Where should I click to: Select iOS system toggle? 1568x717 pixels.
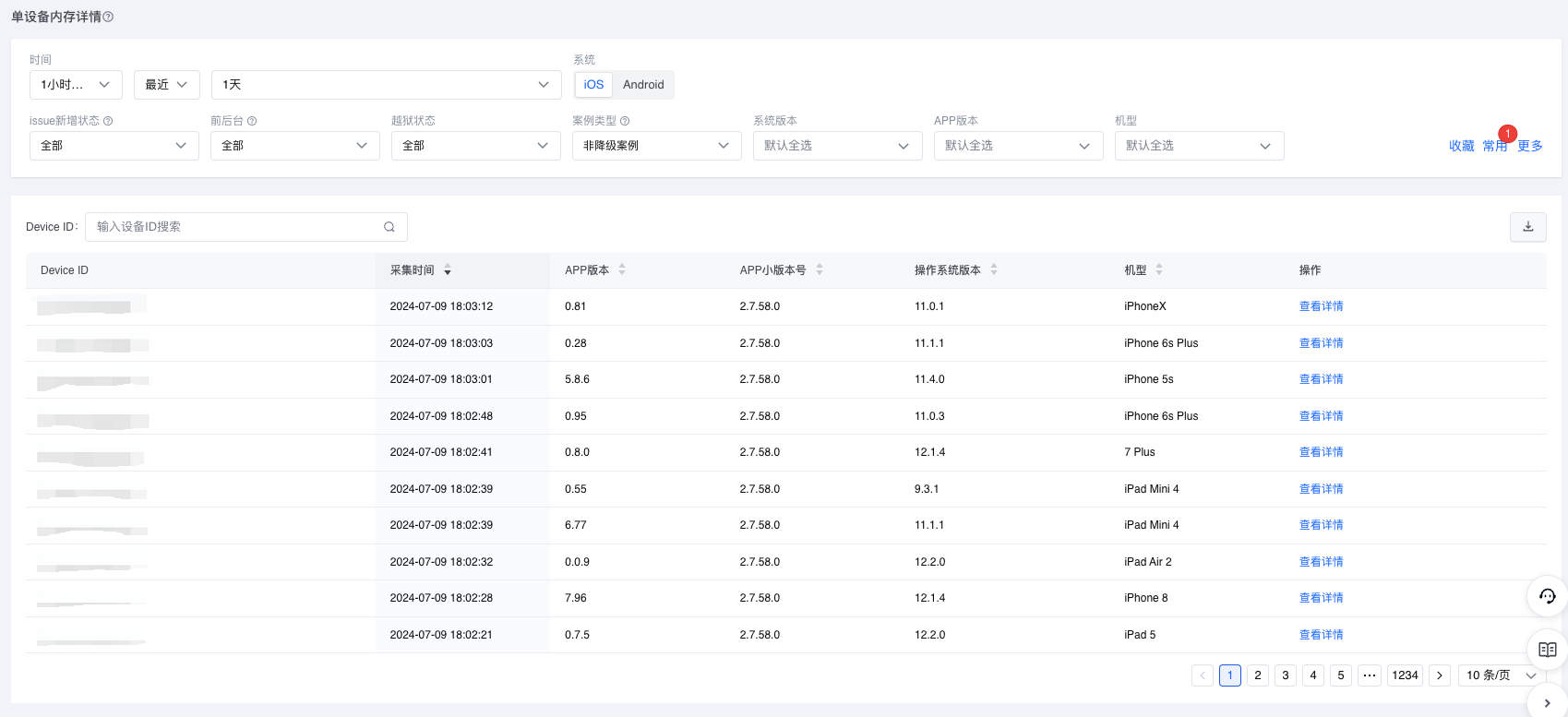click(x=593, y=85)
